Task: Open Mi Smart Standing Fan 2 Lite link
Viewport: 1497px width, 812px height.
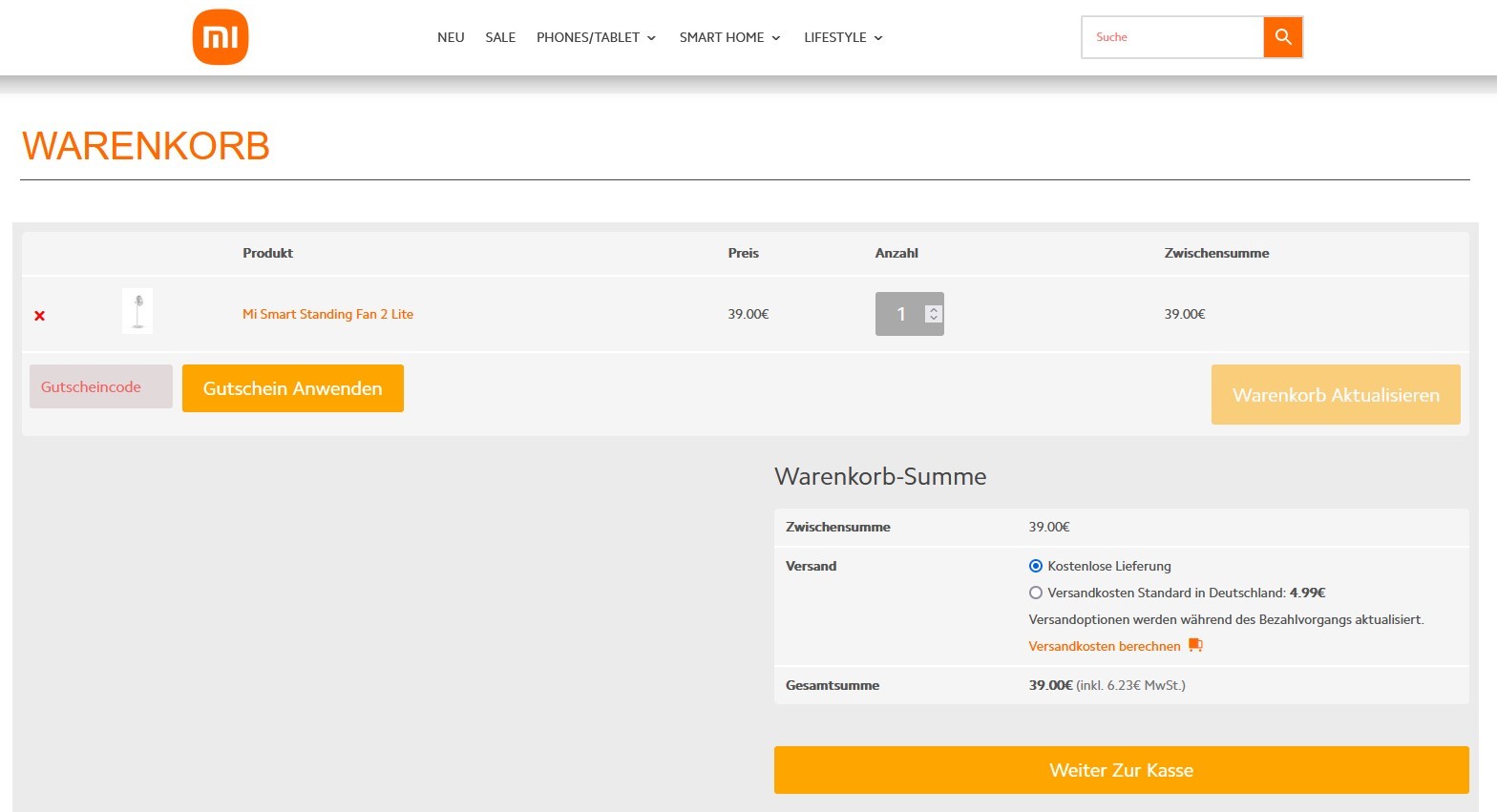Action: point(327,314)
